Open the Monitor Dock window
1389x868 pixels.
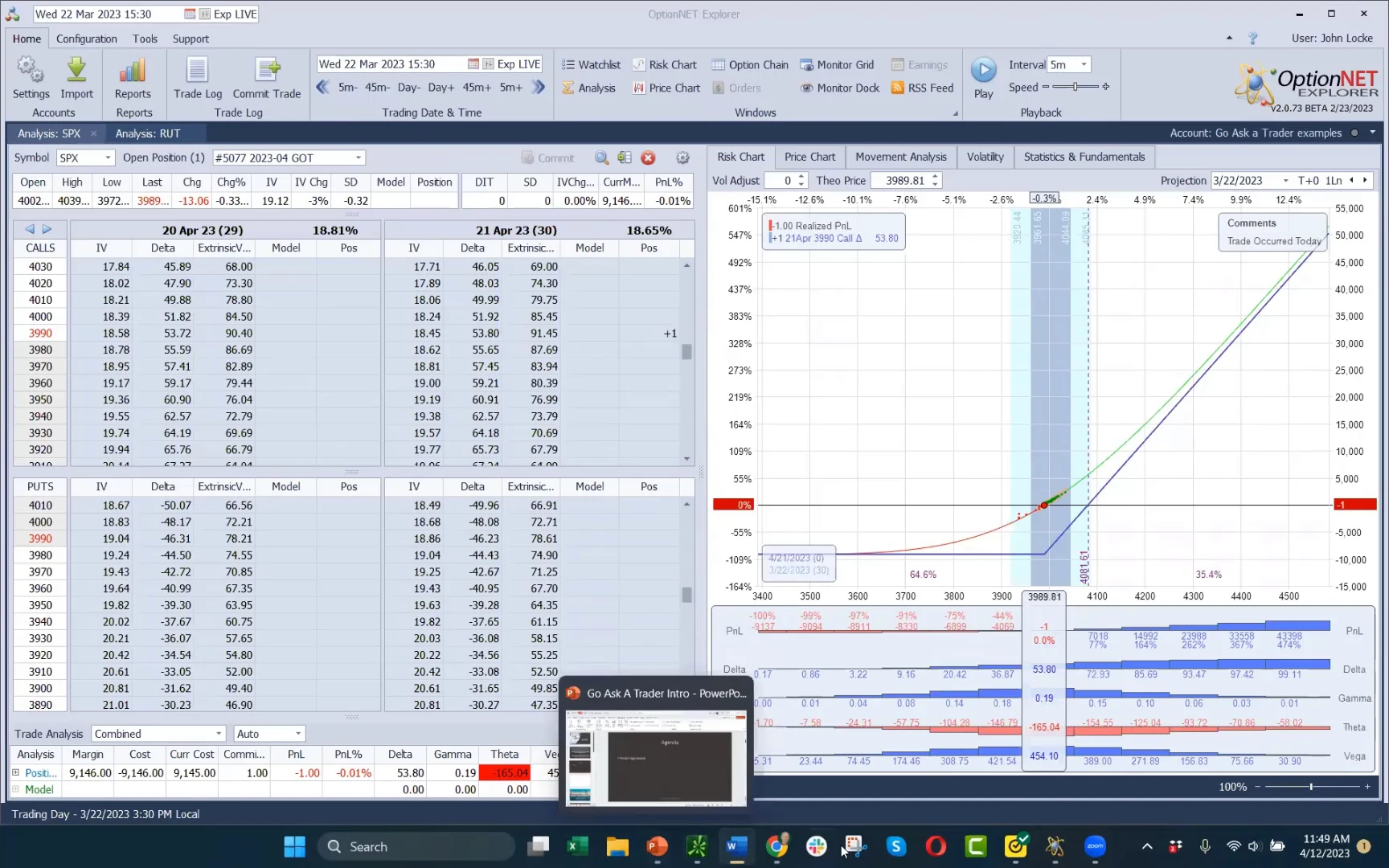(x=840, y=88)
